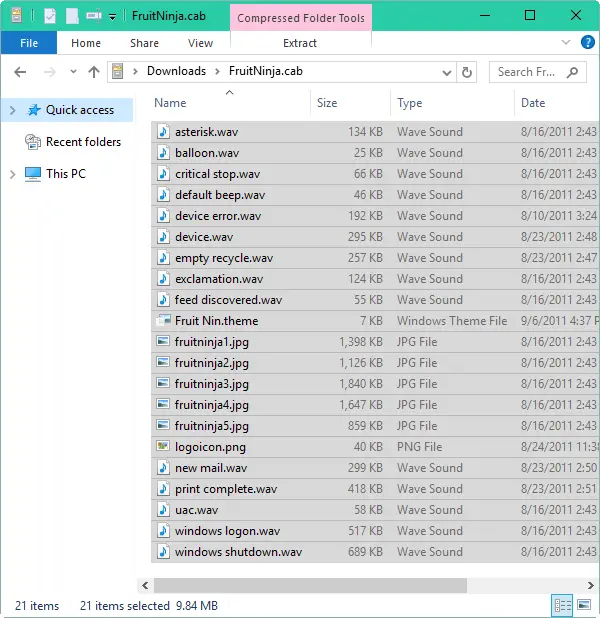Switch to Details view in status bar

click(563, 605)
